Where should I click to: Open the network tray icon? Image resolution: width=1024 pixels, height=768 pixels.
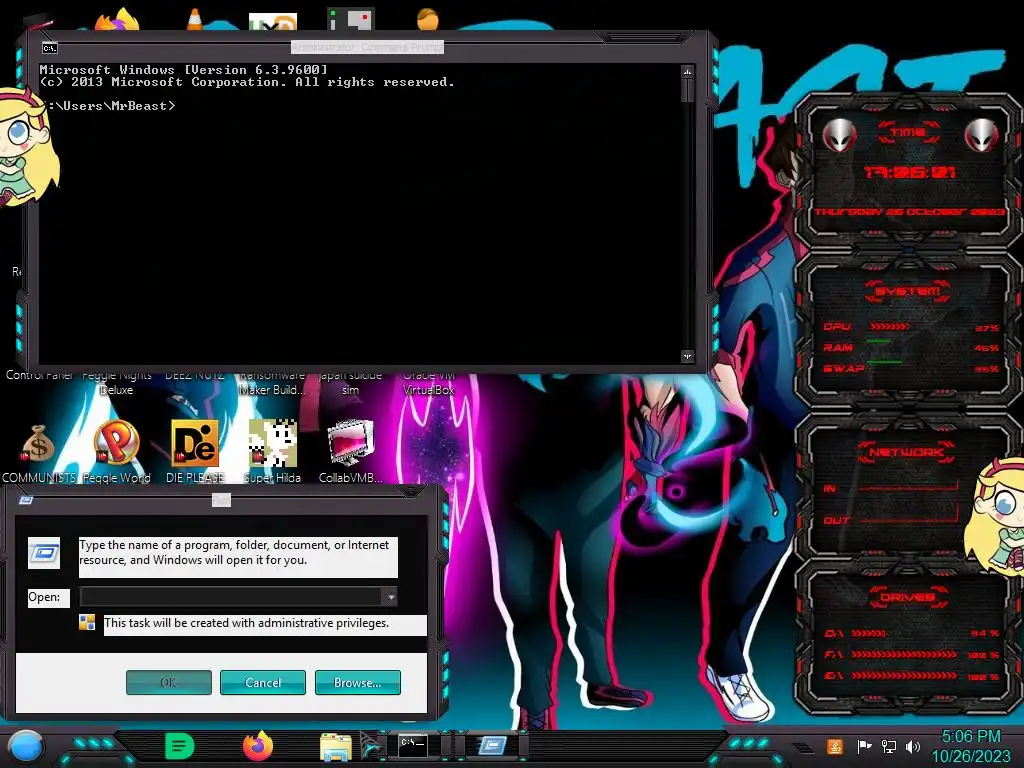coord(889,746)
